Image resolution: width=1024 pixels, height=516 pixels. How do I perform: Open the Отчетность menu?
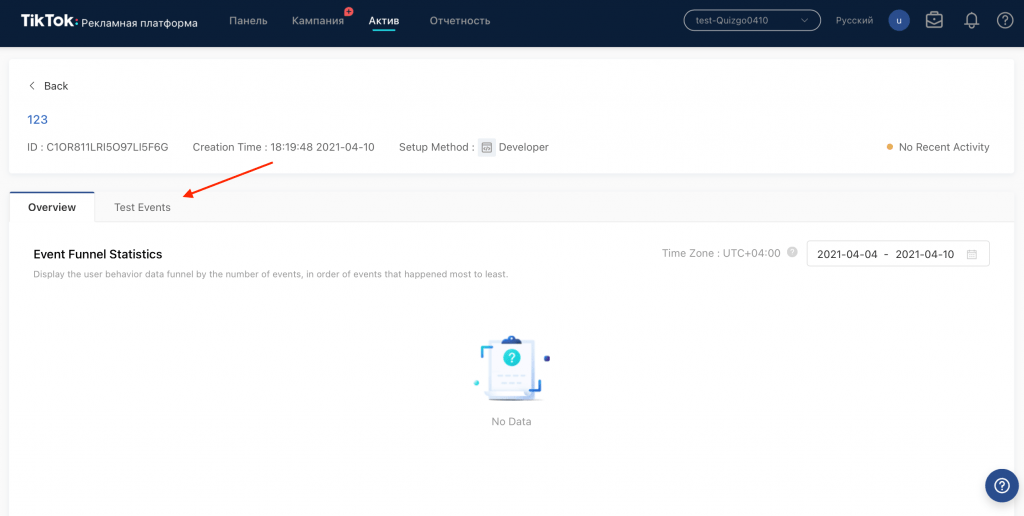[x=460, y=20]
